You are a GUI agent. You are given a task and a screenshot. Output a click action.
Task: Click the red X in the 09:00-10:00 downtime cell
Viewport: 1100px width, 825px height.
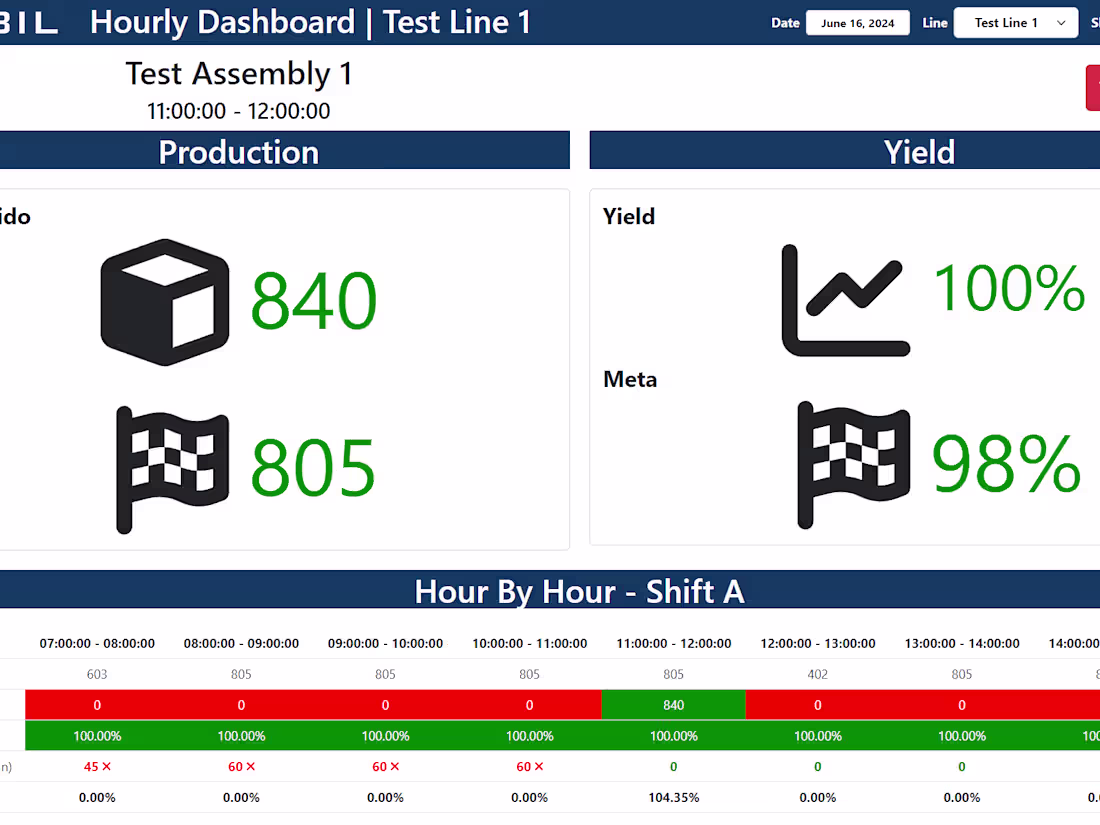tap(396, 766)
